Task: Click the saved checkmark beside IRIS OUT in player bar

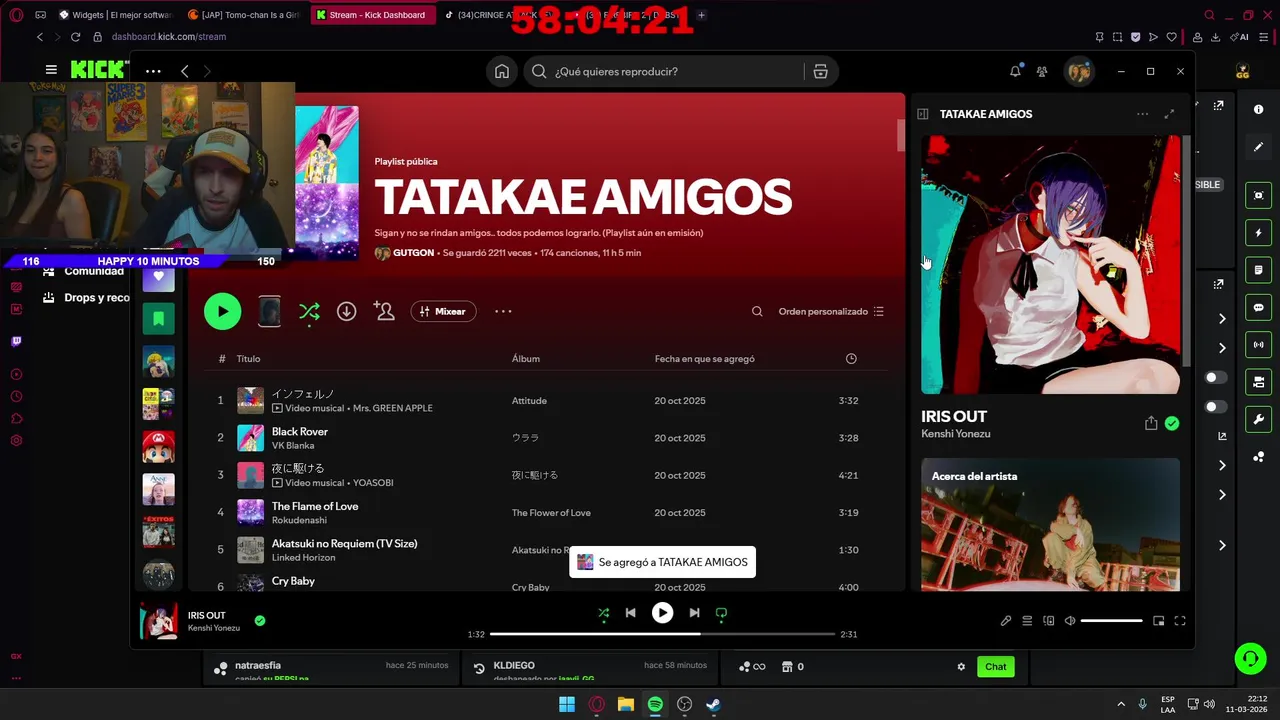Action: click(260, 621)
